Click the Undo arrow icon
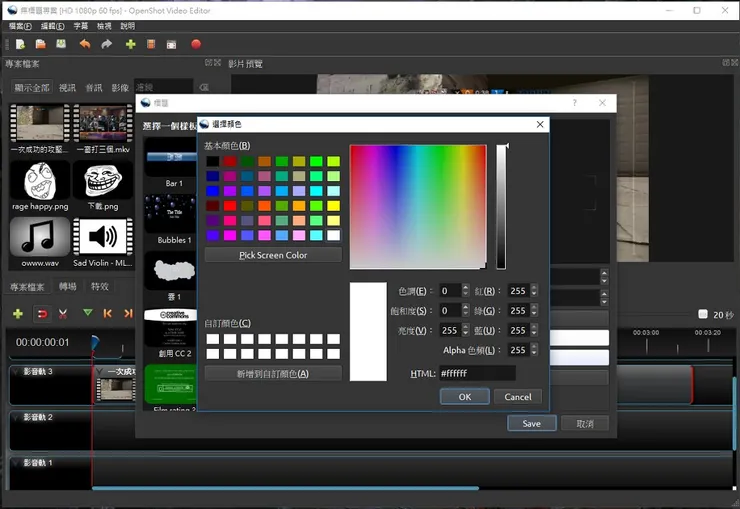This screenshot has width=740, height=509. [84, 44]
